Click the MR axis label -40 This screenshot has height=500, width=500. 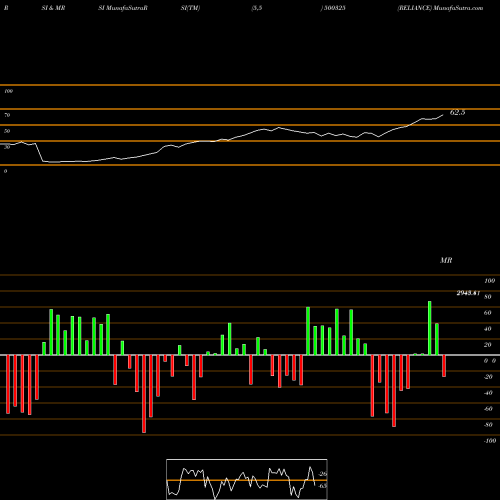click(488, 393)
